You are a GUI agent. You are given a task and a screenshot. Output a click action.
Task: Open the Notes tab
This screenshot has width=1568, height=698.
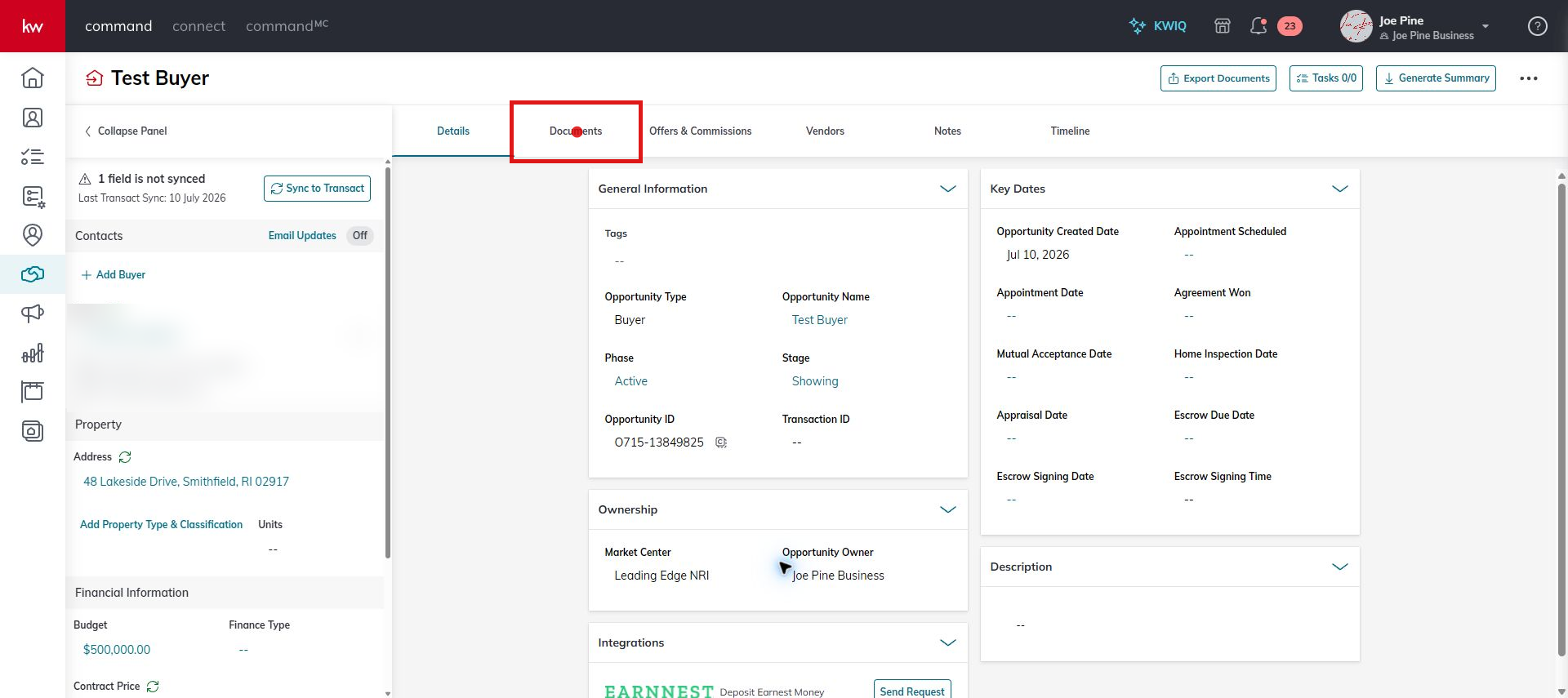(x=947, y=131)
